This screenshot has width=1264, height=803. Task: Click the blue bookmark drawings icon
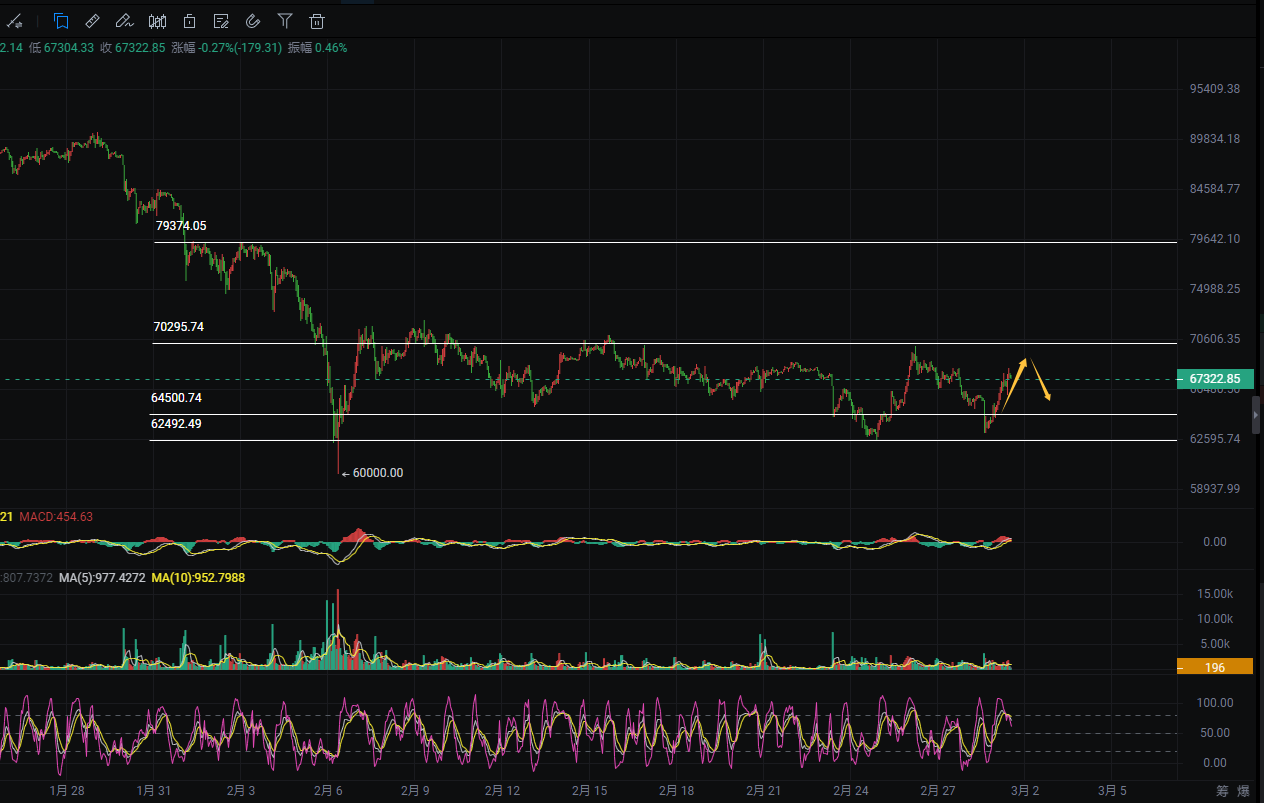61,20
